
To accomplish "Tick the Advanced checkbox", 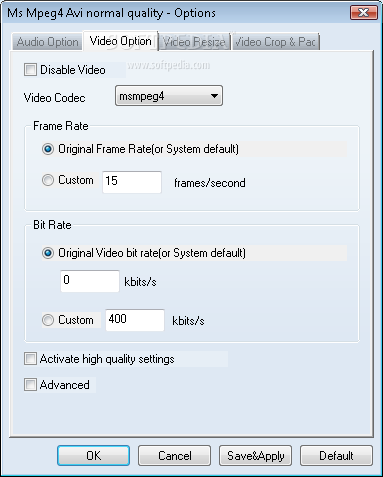I will [30, 385].
